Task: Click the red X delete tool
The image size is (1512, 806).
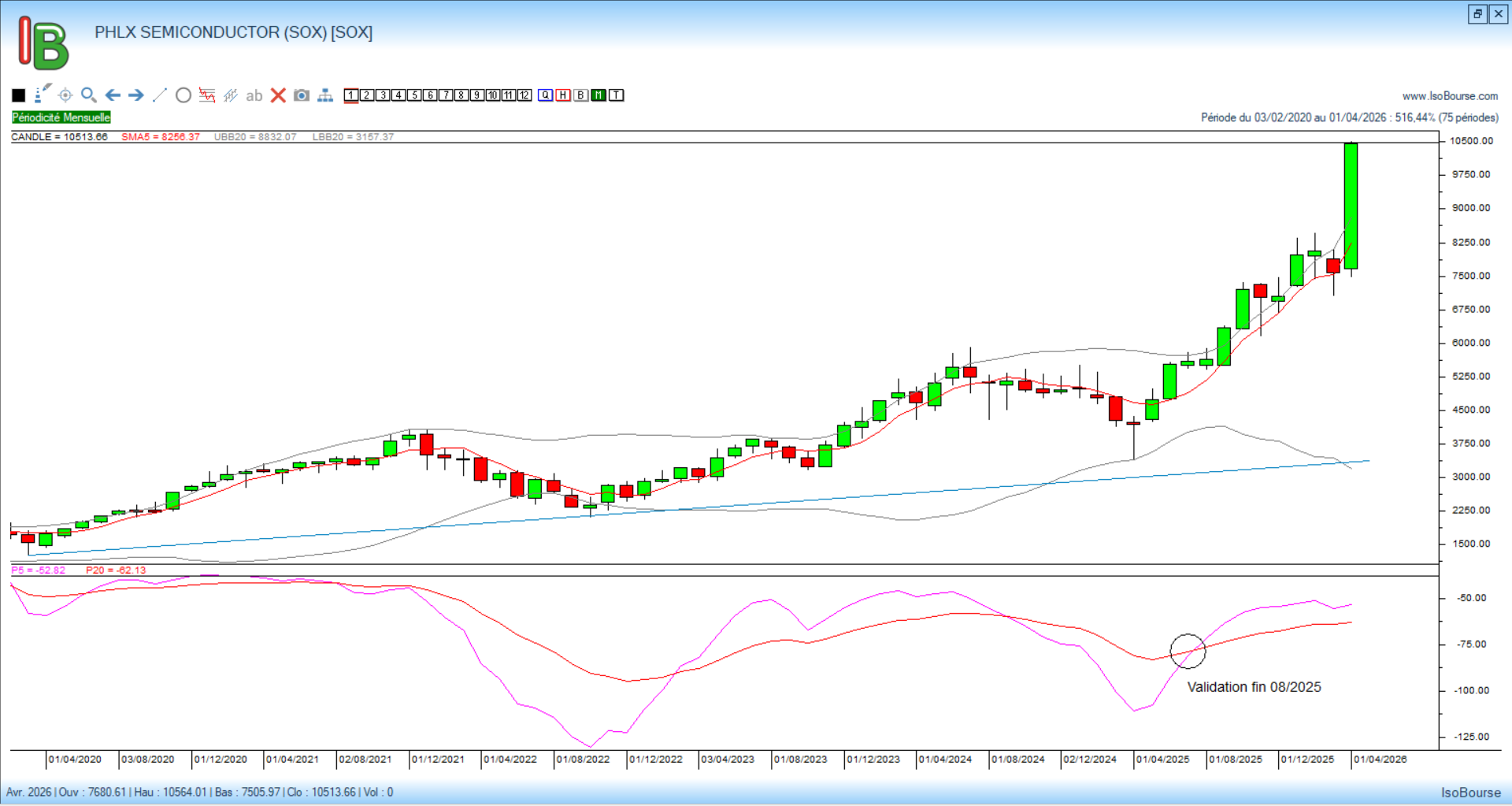Action: [278, 95]
